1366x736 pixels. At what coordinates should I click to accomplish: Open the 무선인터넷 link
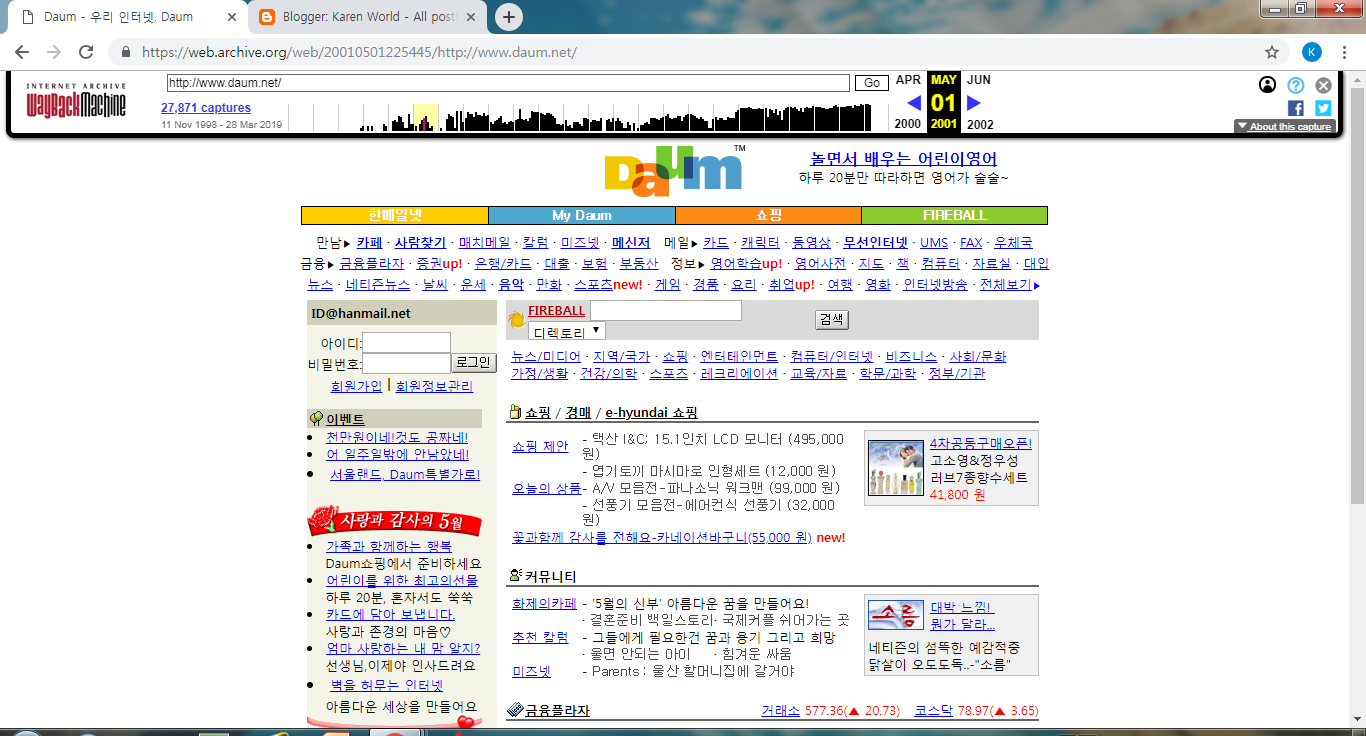[875, 242]
